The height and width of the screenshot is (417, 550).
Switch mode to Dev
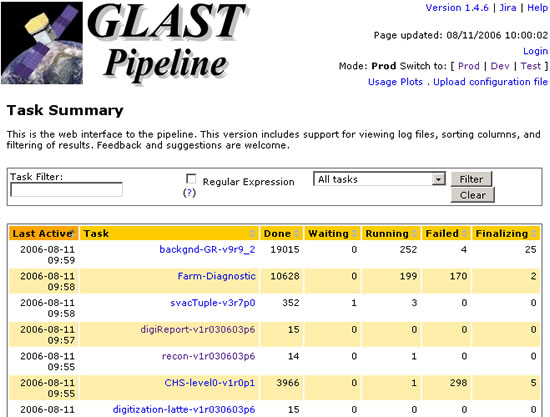coord(500,66)
